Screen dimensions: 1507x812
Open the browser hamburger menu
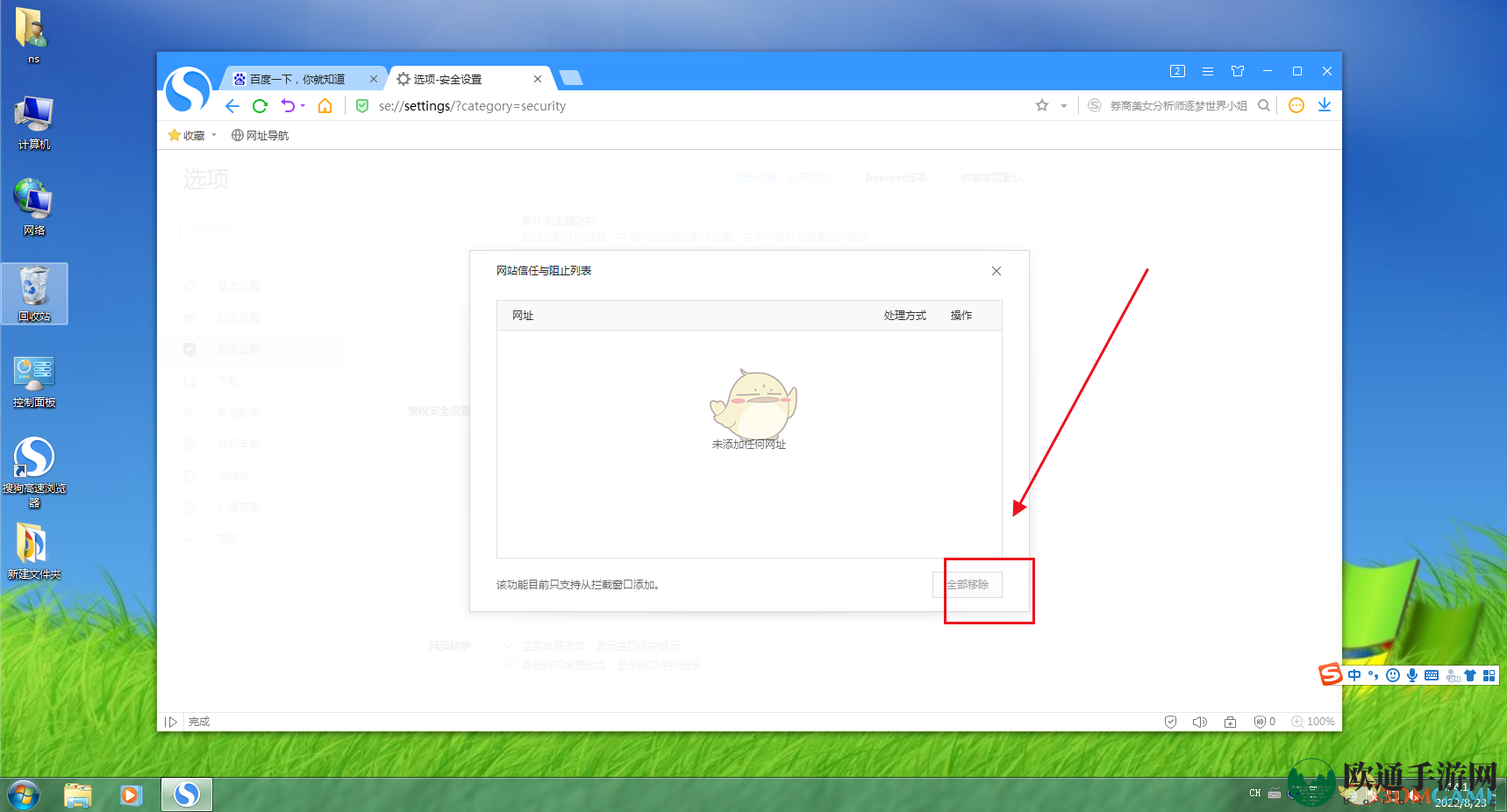(1208, 71)
